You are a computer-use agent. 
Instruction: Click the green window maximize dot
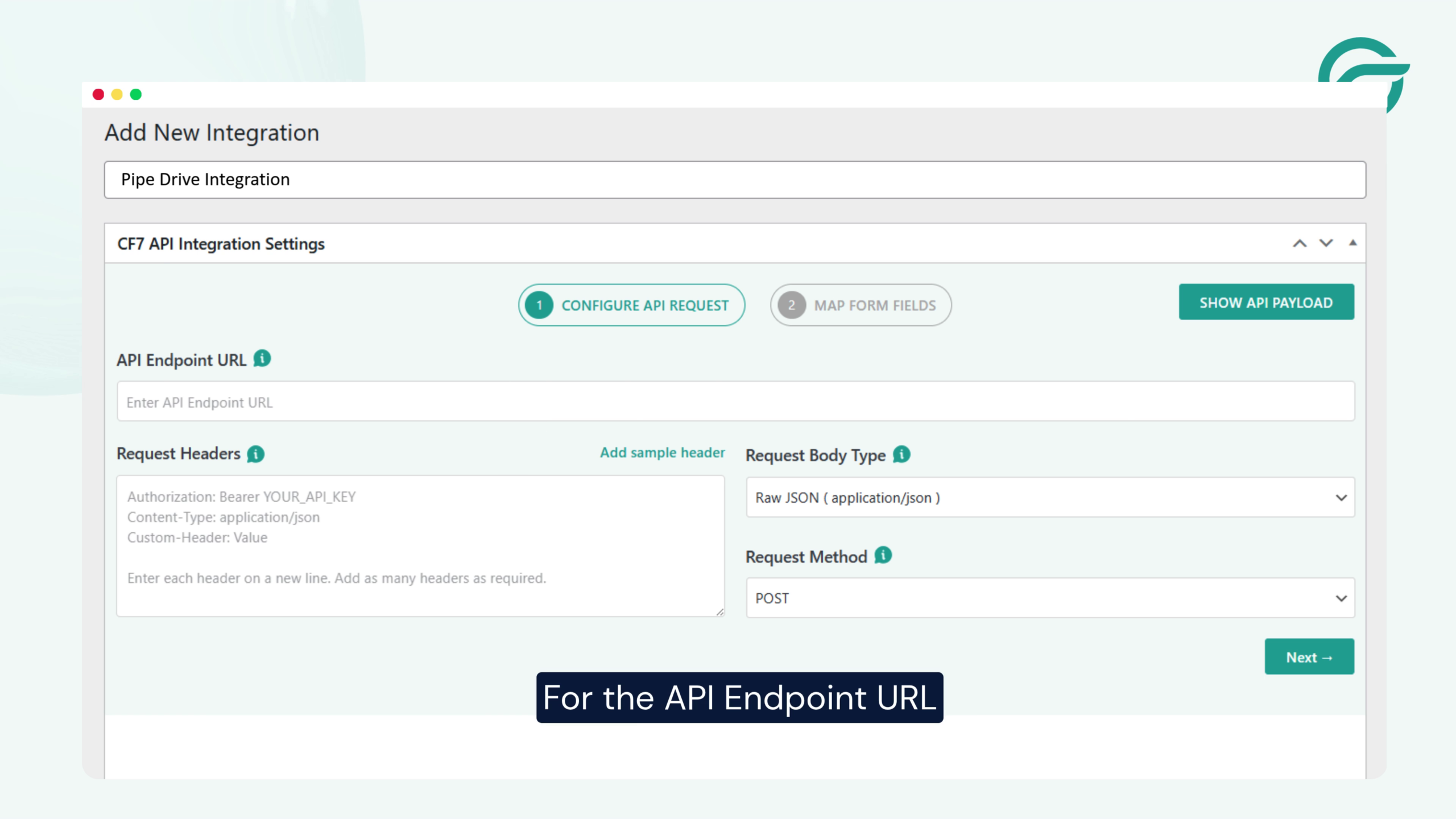tap(136, 94)
